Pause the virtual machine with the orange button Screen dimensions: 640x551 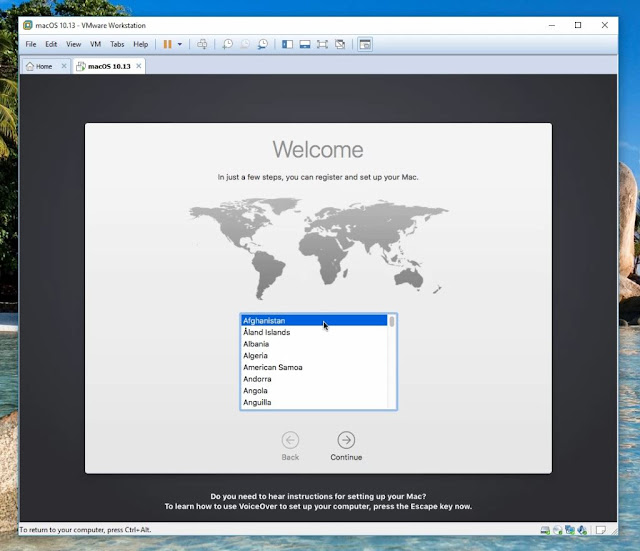click(167, 44)
